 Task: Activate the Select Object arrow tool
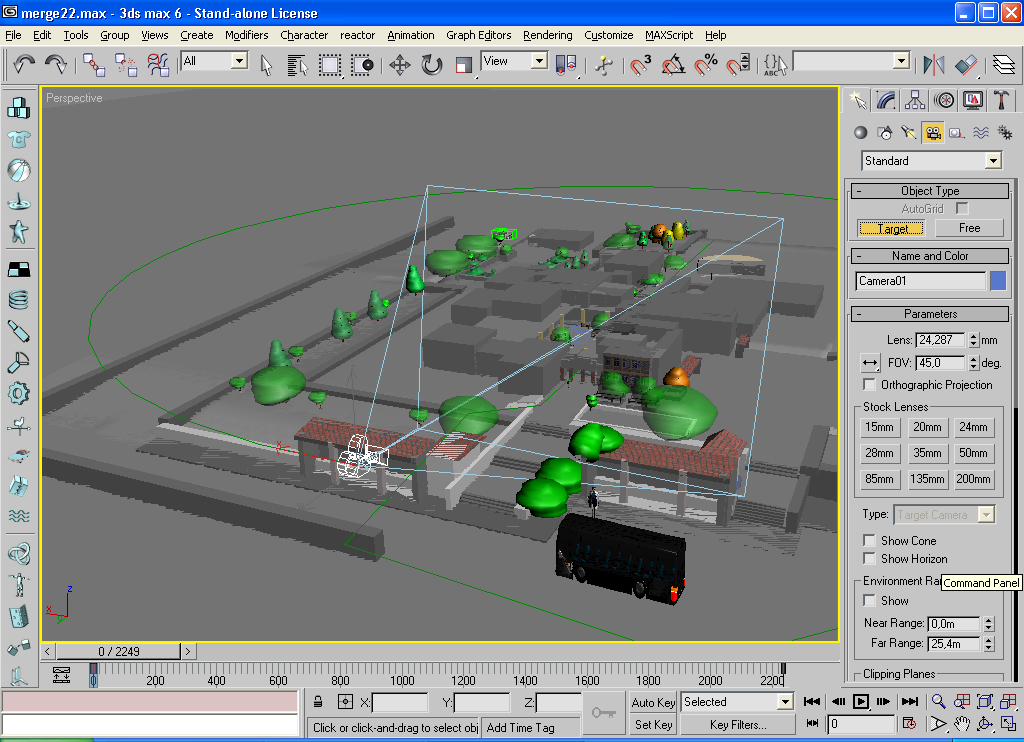point(266,65)
